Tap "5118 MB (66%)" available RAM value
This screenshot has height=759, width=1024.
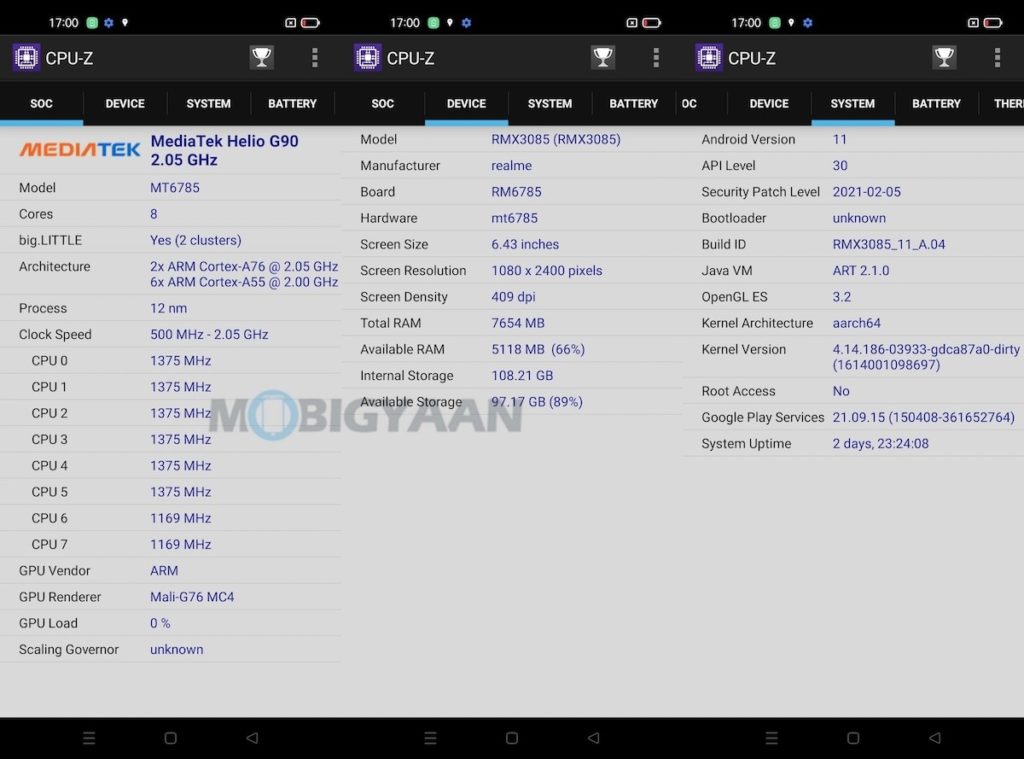click(x=538, y=349)
